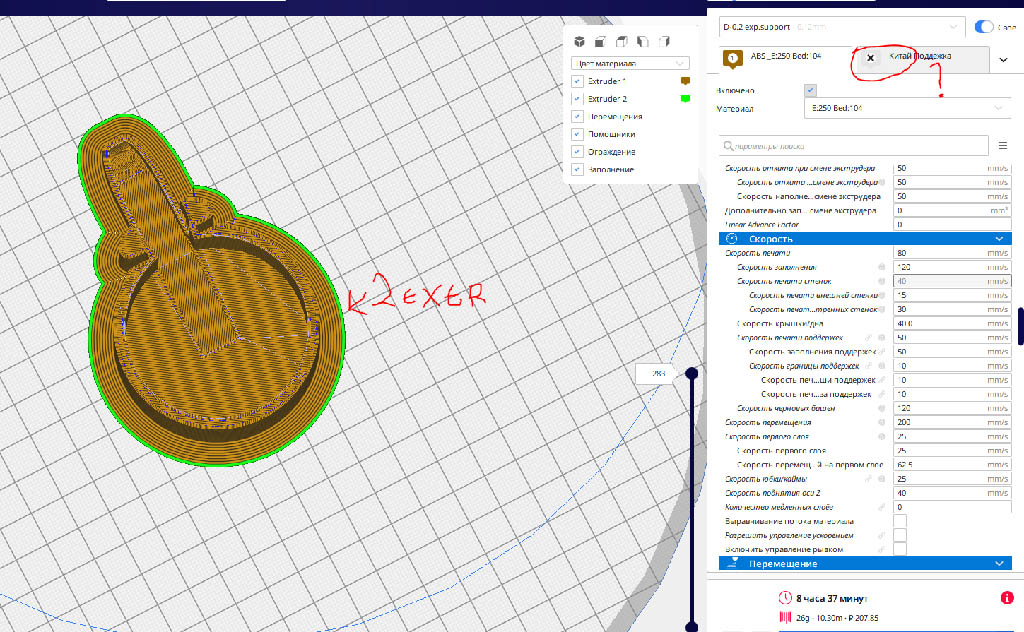
Task: Switch to right side view cube icon
Action: click(664, 42)
